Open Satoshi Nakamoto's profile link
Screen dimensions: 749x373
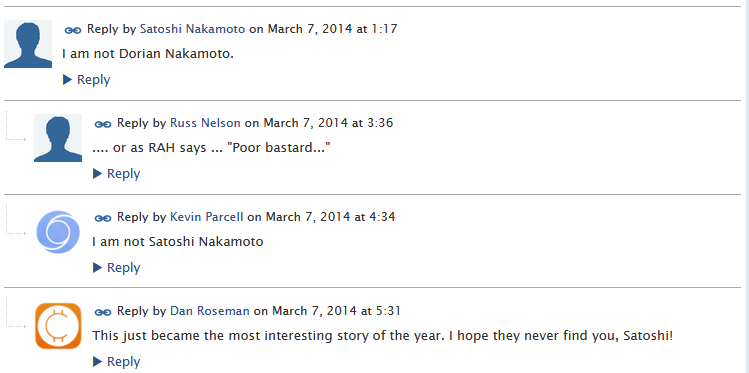pyautogui.click(x=193, y=29)
